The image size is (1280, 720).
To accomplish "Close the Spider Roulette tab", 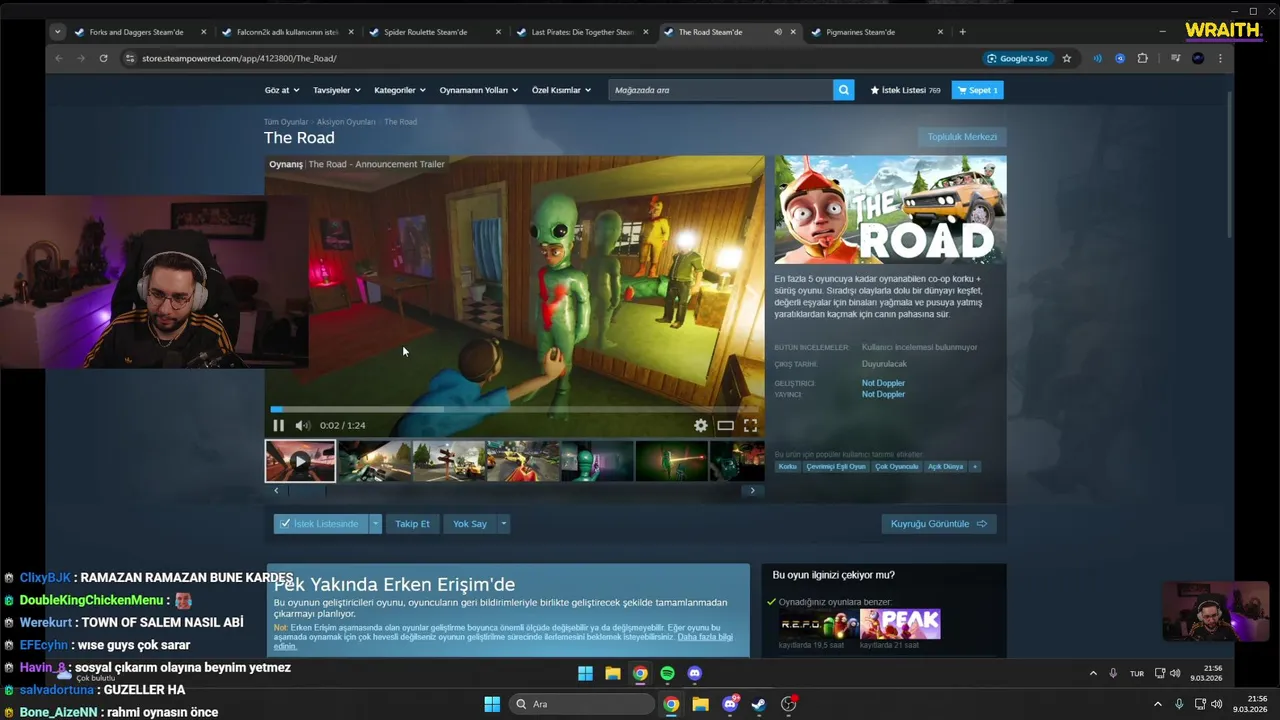I will (498, 32).
